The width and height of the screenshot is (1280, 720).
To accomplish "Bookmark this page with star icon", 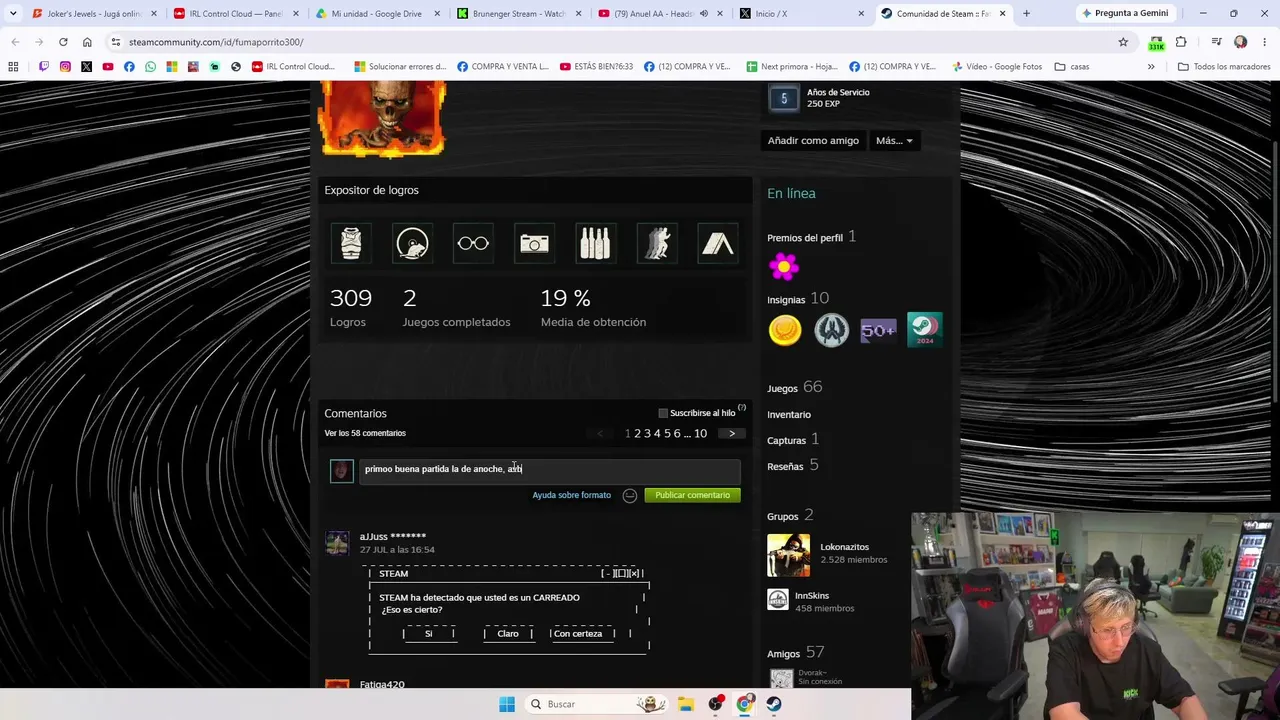I will point(1123,42).
